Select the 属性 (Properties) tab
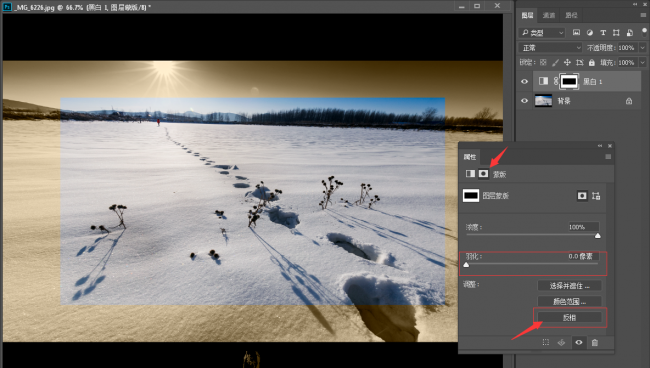This screenshot has height=368, width=650. (x=470, y=157)
